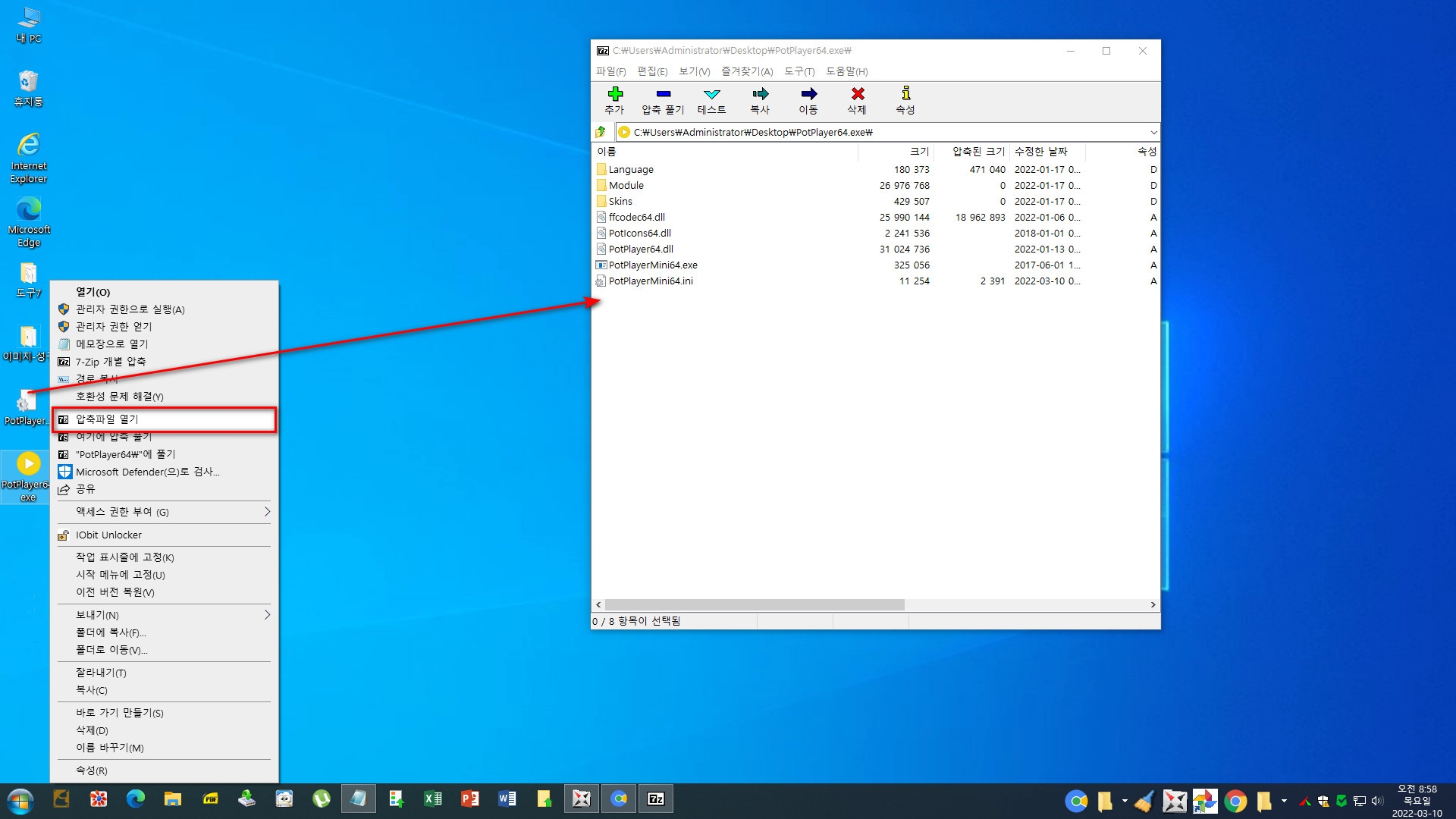Screen dimensions: 1456x819
Task: Choose 이름 바꾸기(M) in context menu
Action: pos(164,748)
